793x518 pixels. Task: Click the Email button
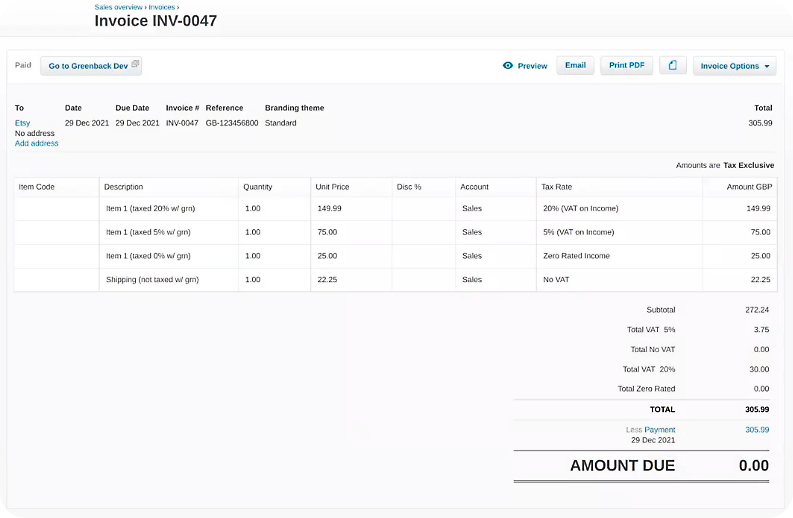pos(575,66)
